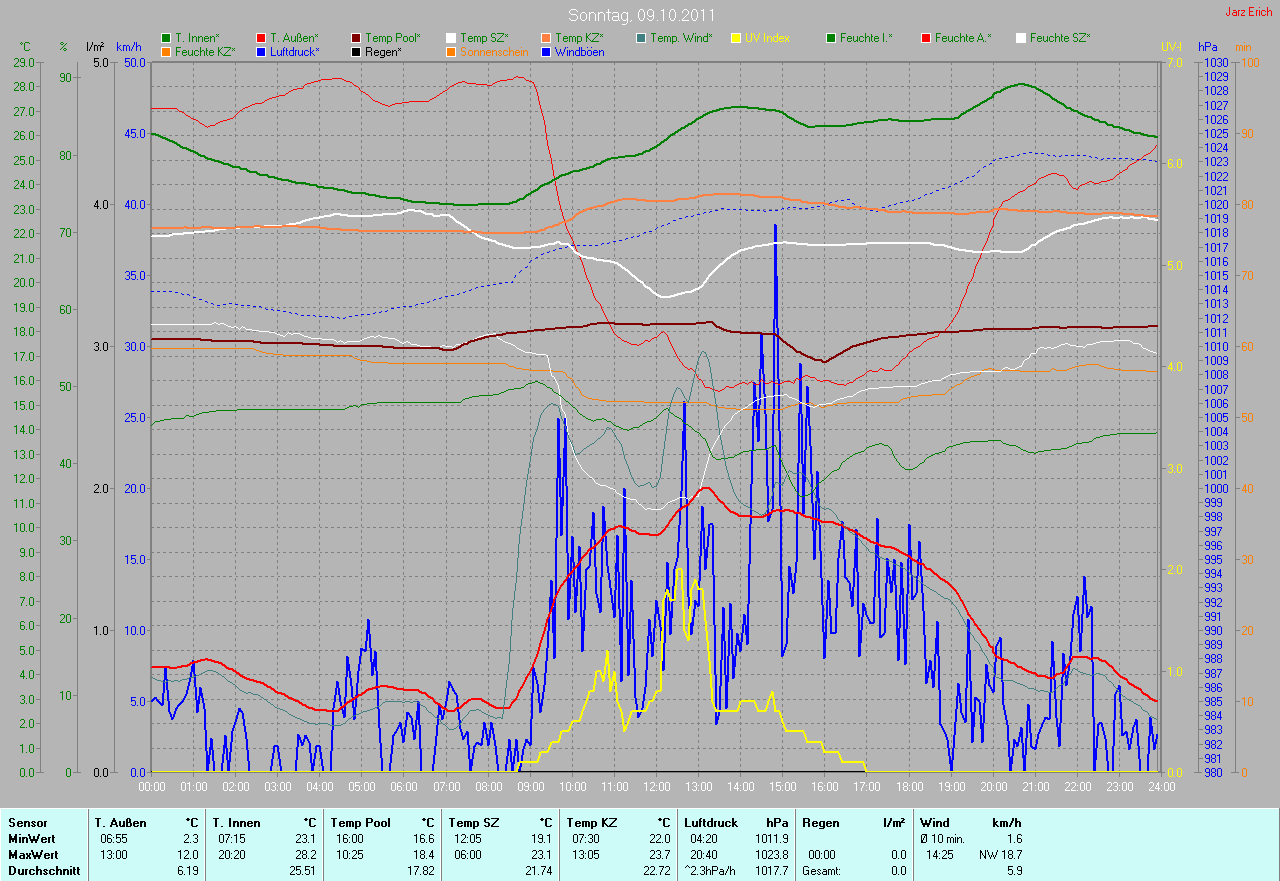Select the dark red Temp Pool legend marker

tap(355, 38)
